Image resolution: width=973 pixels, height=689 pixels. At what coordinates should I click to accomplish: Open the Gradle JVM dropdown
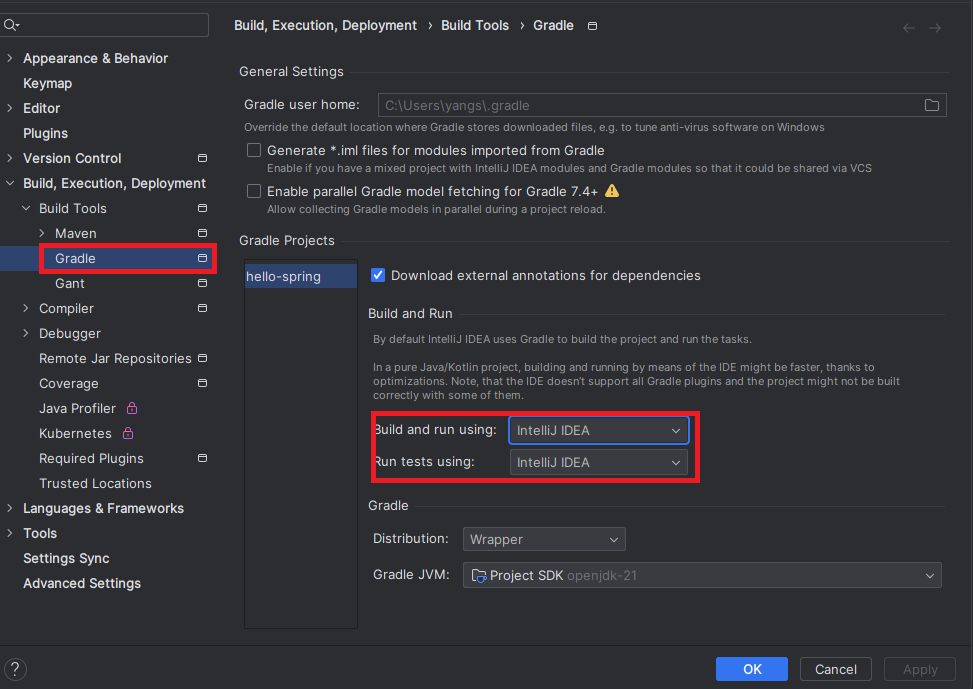point(702,575)
